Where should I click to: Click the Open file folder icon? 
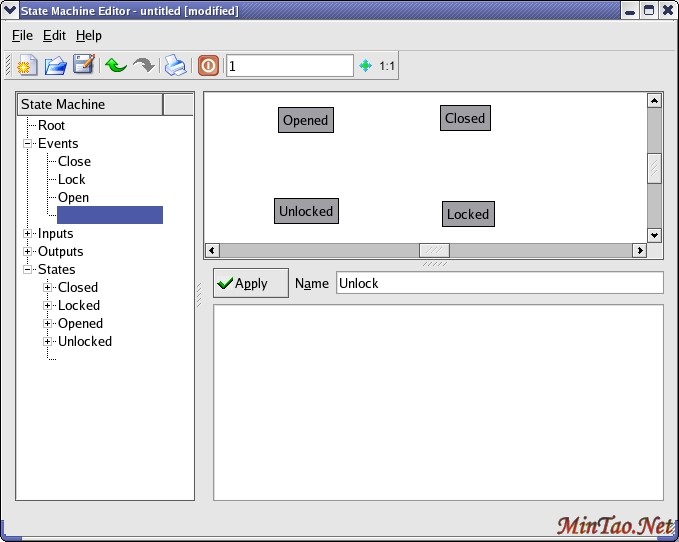click(56, 66)
